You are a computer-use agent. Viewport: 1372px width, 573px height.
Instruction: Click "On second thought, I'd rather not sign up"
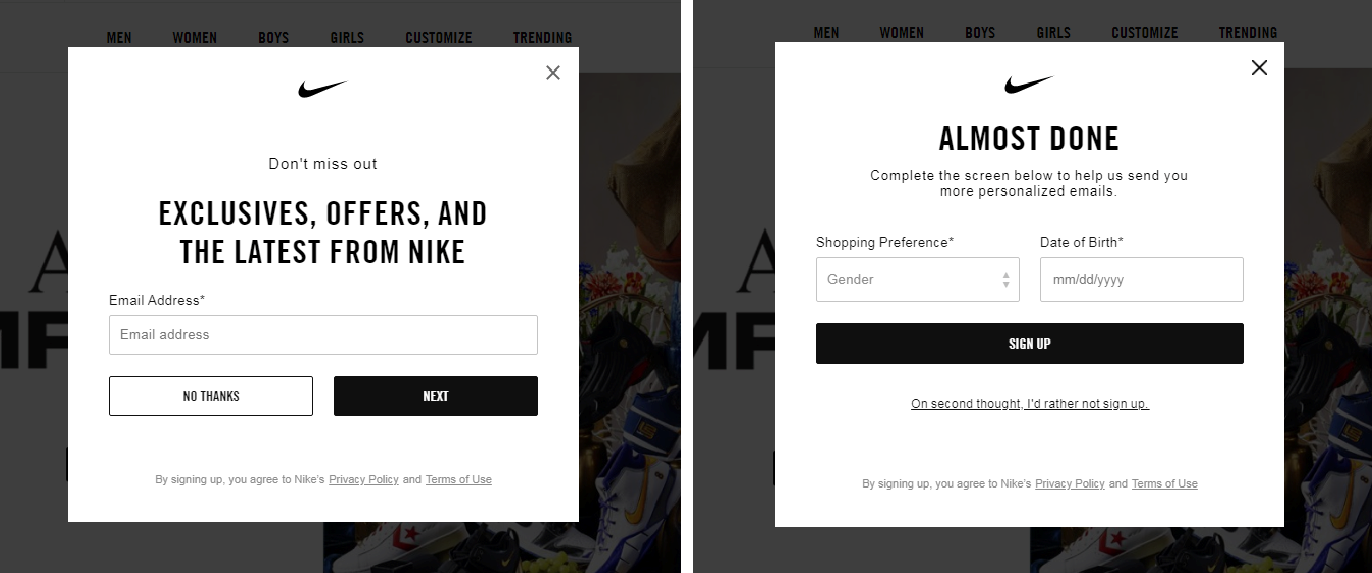[1029, 404]
